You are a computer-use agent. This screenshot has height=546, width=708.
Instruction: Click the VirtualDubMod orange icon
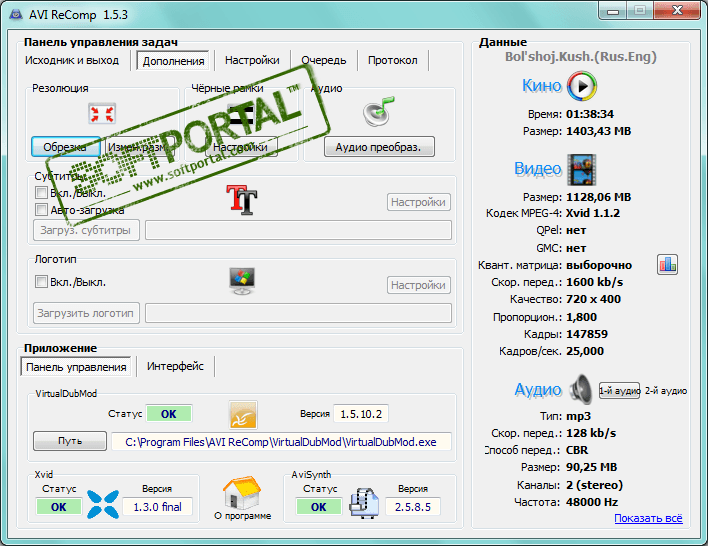click(243, 415)
